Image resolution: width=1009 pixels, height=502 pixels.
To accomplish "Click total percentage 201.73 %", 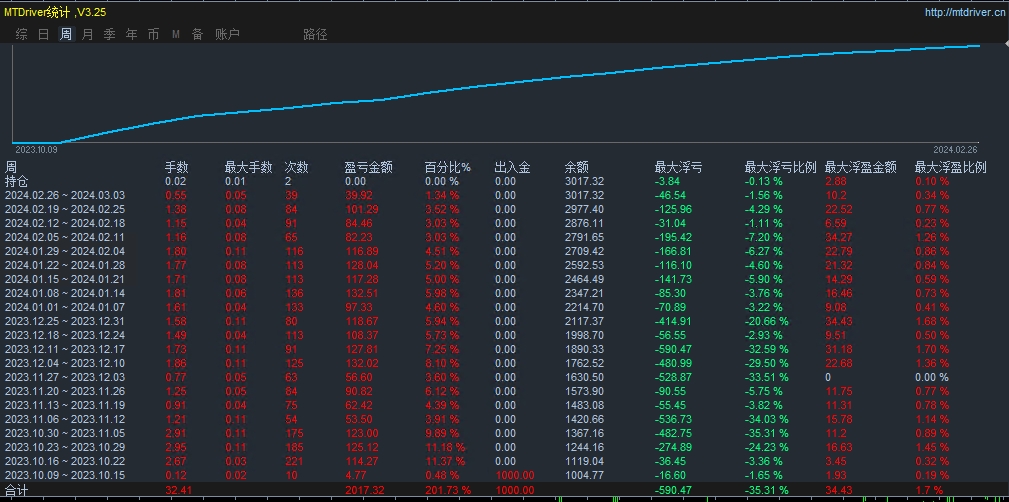I will tap(447, 490).
